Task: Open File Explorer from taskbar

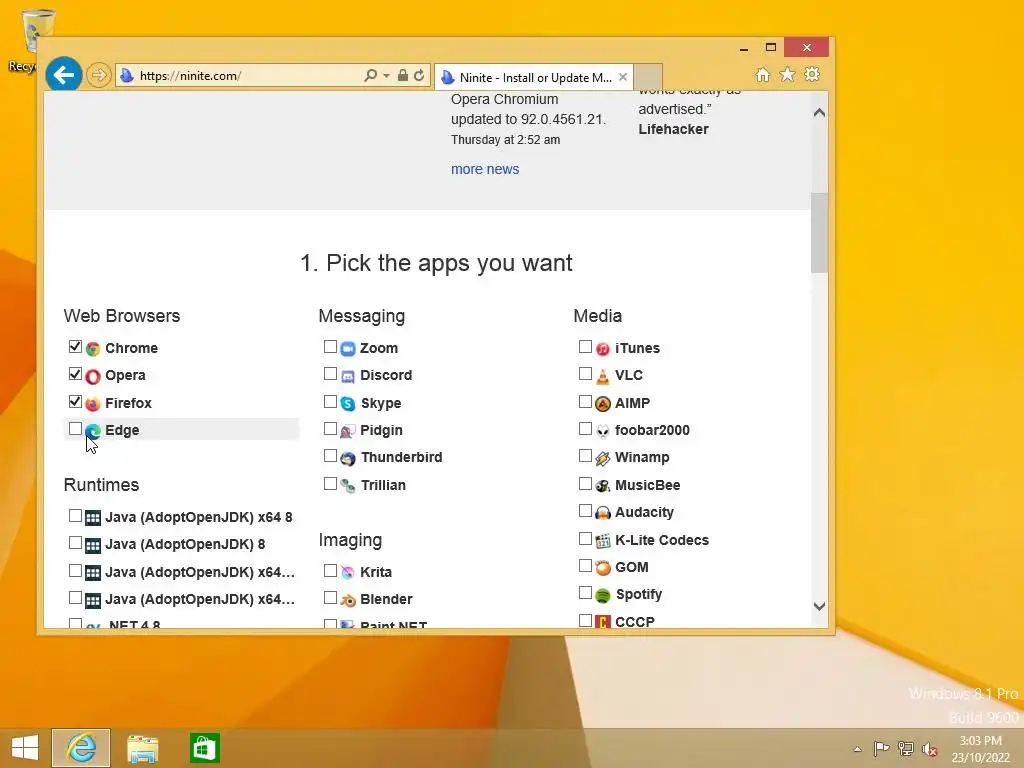Action: [x=142, y=748]
